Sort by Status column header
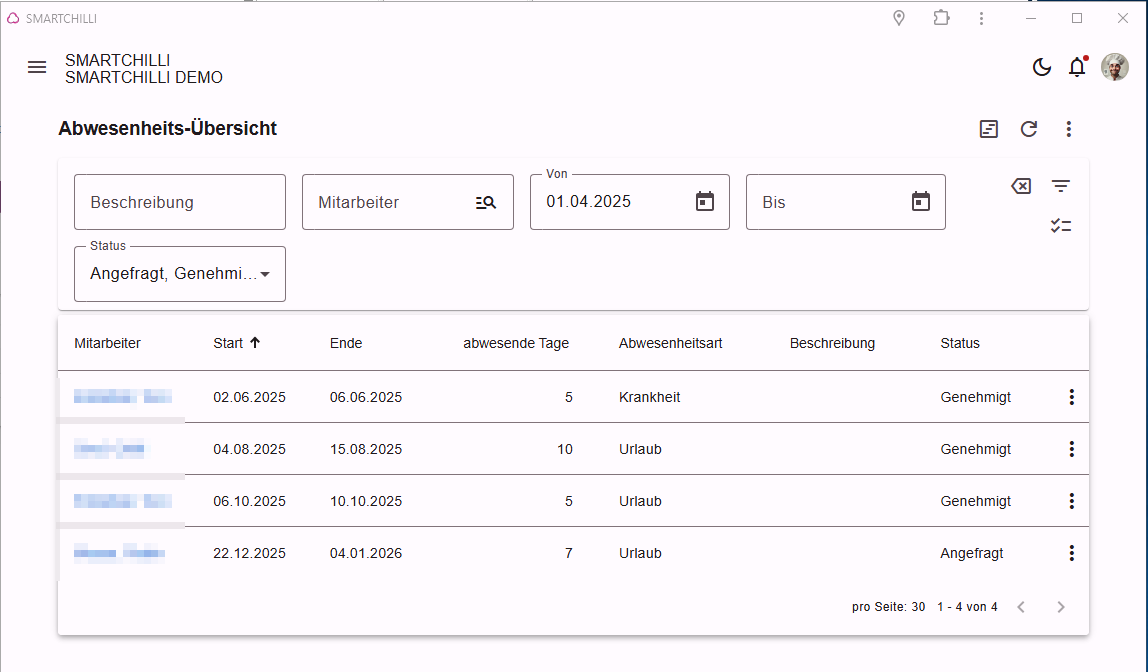 tap(960, 343)
